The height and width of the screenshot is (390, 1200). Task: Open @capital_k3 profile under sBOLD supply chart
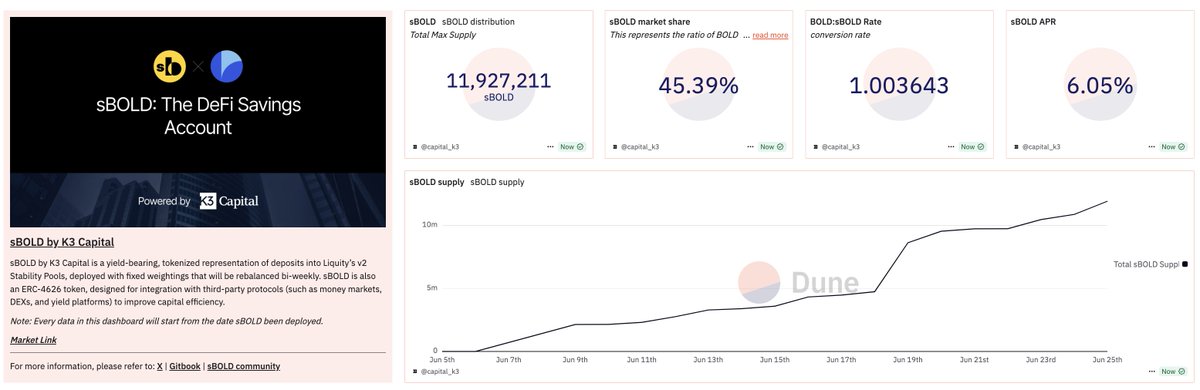439,371
